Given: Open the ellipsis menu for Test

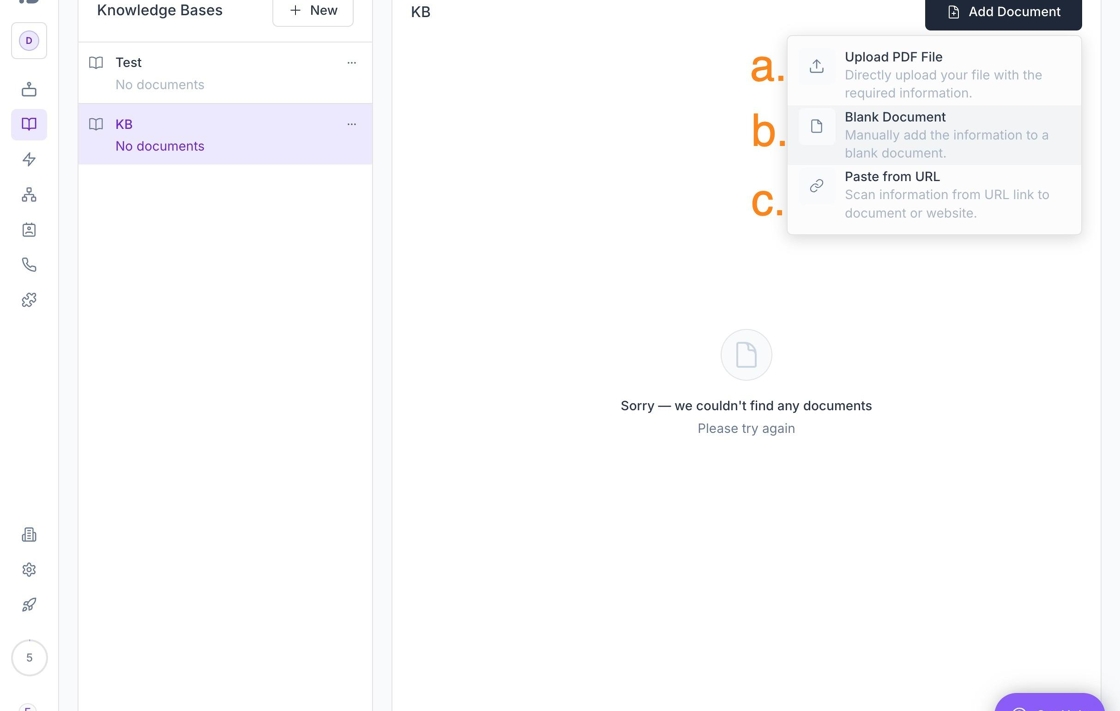Looking at the screenshot, I should (x=351, y=63).
